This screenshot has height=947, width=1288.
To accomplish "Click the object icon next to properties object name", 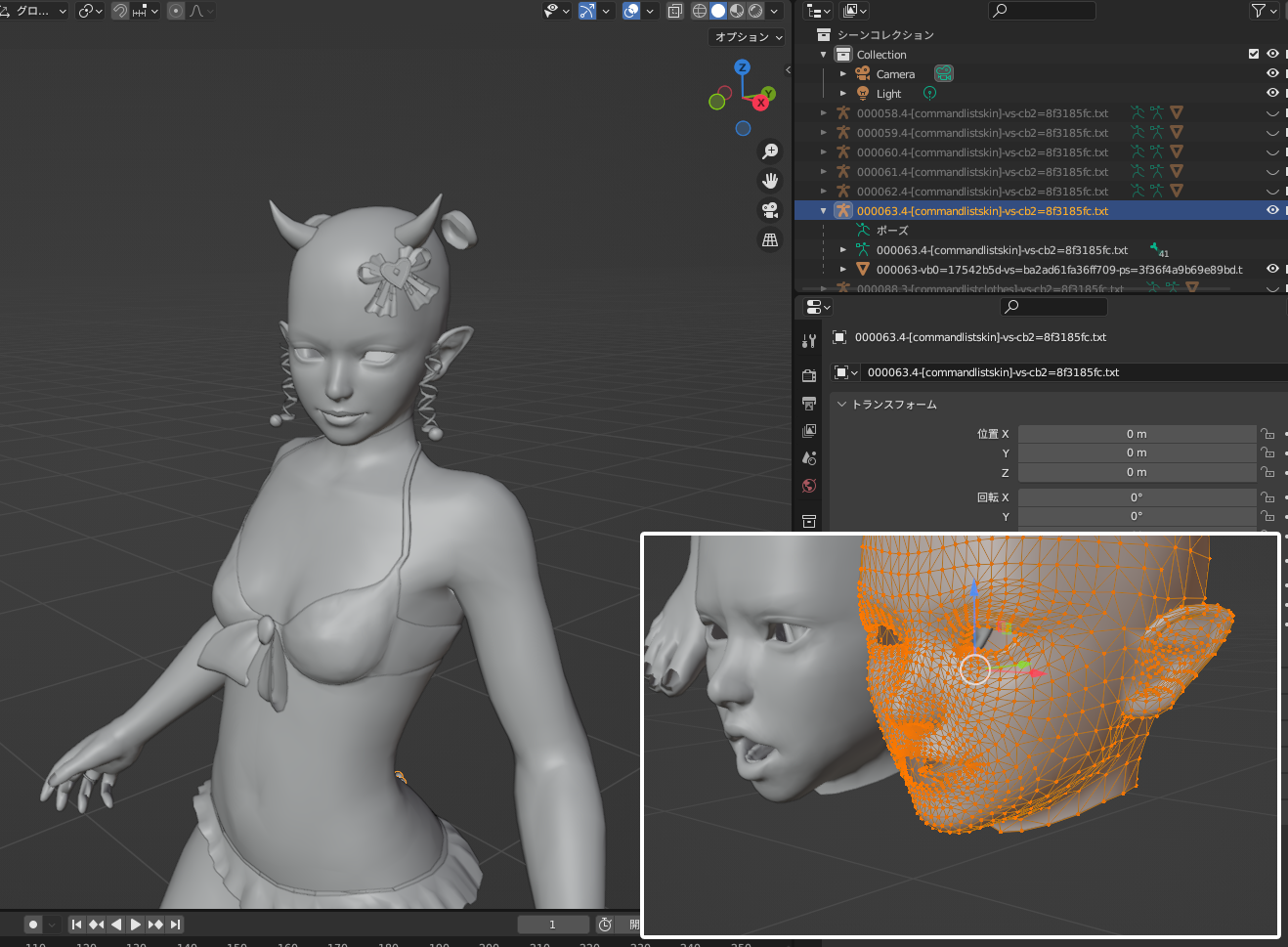I will 839,337.
